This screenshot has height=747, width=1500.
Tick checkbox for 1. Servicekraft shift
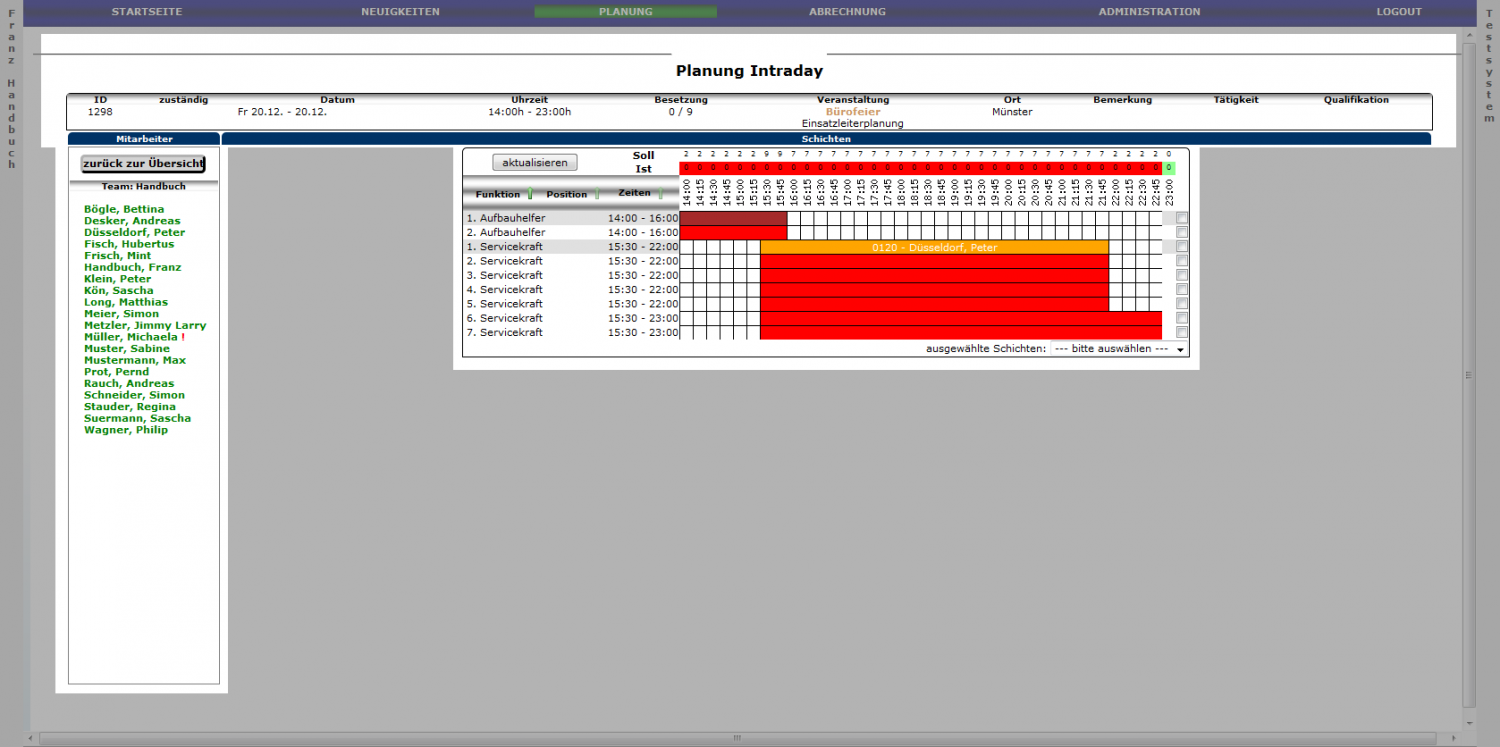point(1182,247)
